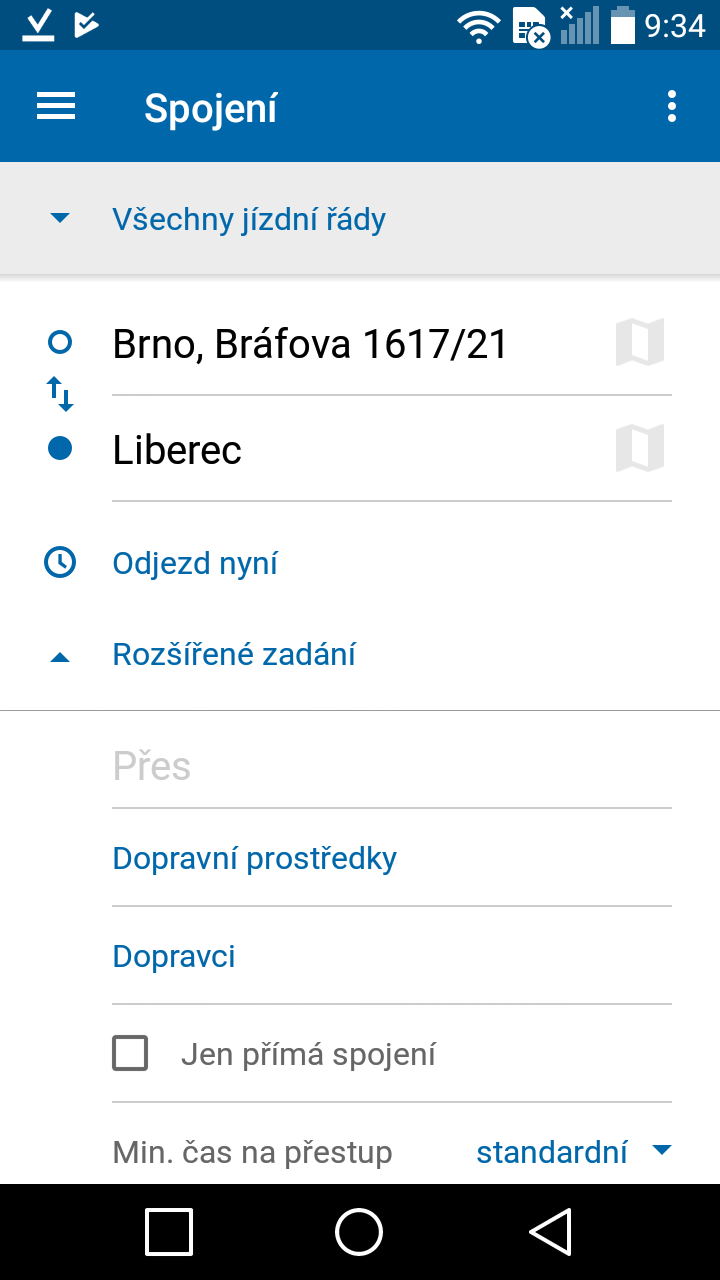Tap the Android back button
The height and width of the screenshot is (1280, 720).
click(x=550, y=1231)
